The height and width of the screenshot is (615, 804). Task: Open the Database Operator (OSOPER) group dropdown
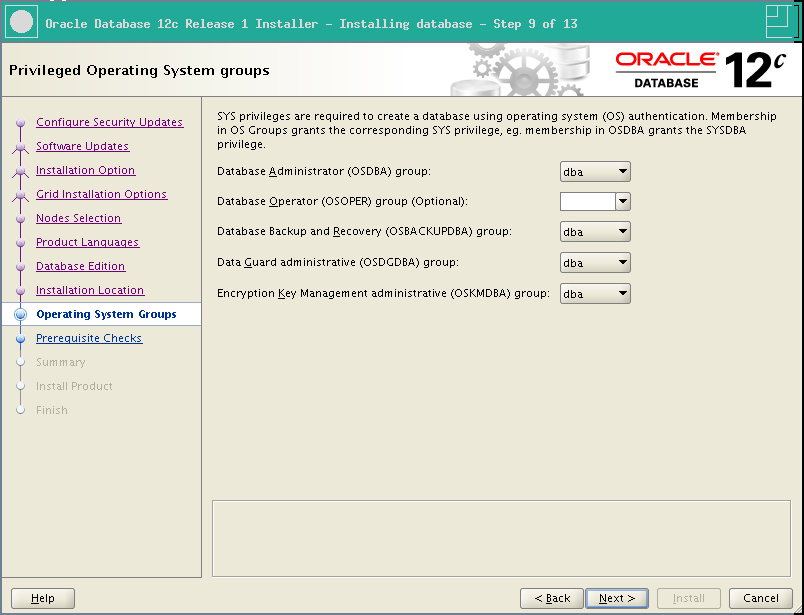click(621, 201)
